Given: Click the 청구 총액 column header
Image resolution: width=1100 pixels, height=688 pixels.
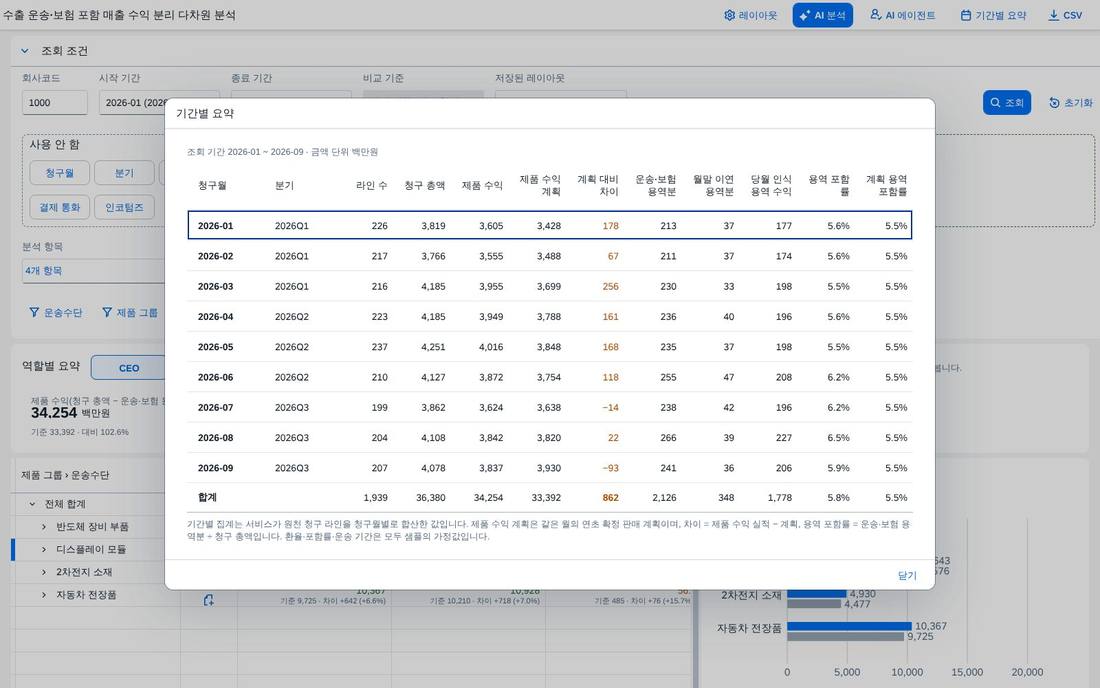Looking at the screenshot, I should coord(424,185).
